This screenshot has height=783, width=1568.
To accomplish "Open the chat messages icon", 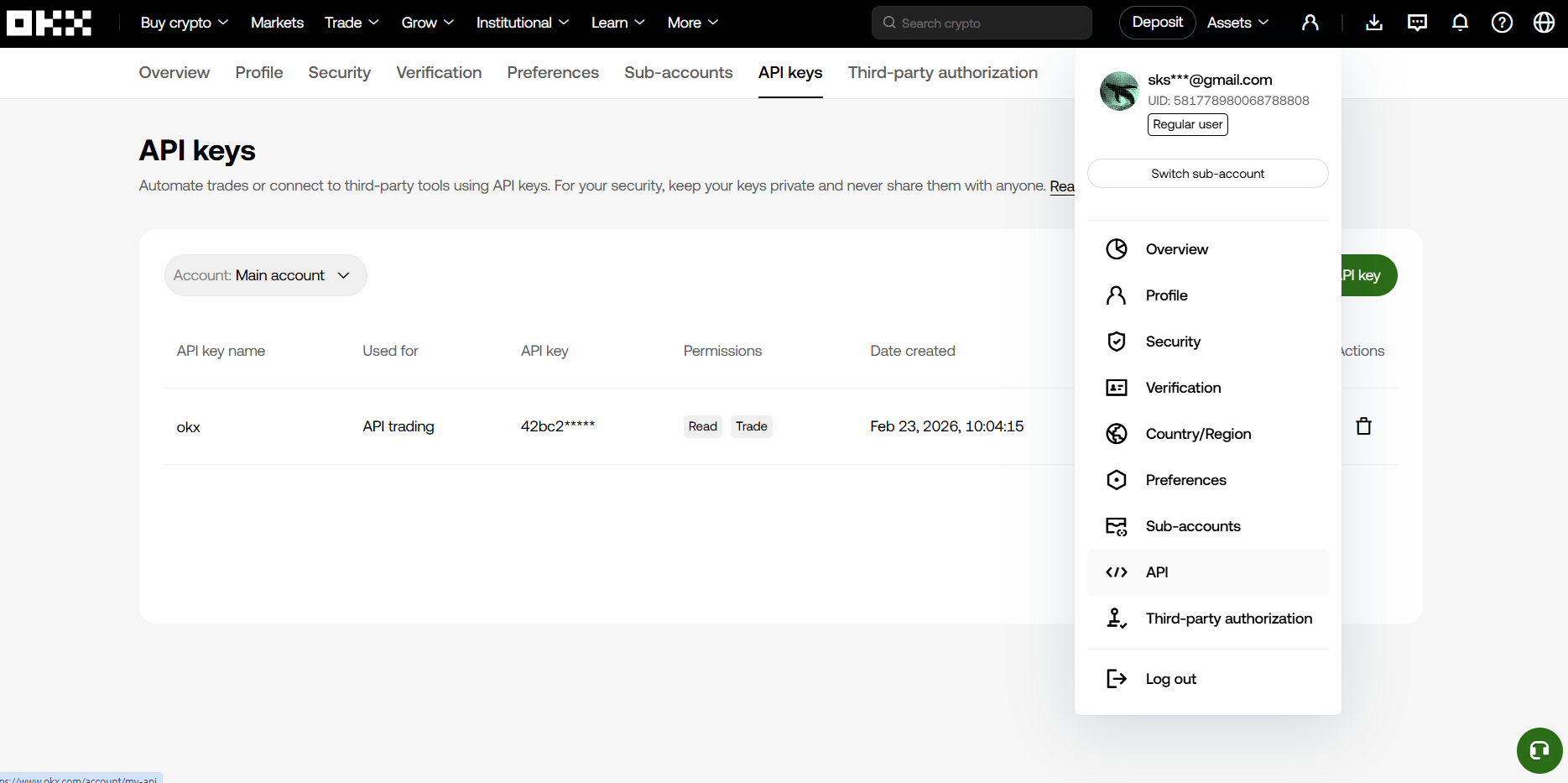I will (x=1417, y=23).
